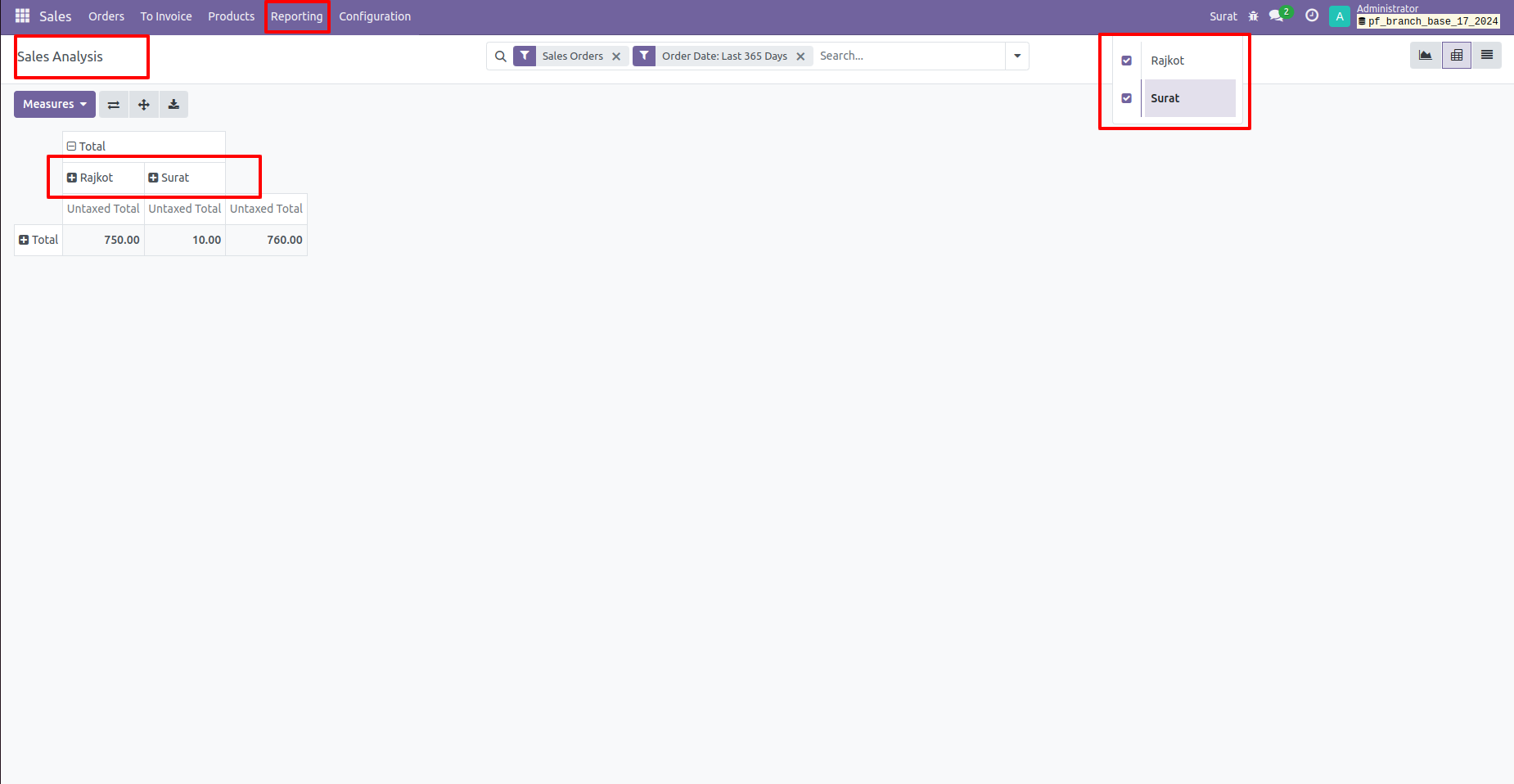Select Rajkot in the branch list
This screenshot has width=1514, height=784.
click(1167, 61)
